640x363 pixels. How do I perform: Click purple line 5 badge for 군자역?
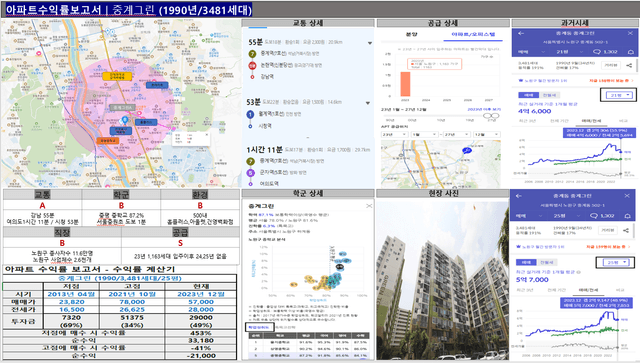click(250, 173)
